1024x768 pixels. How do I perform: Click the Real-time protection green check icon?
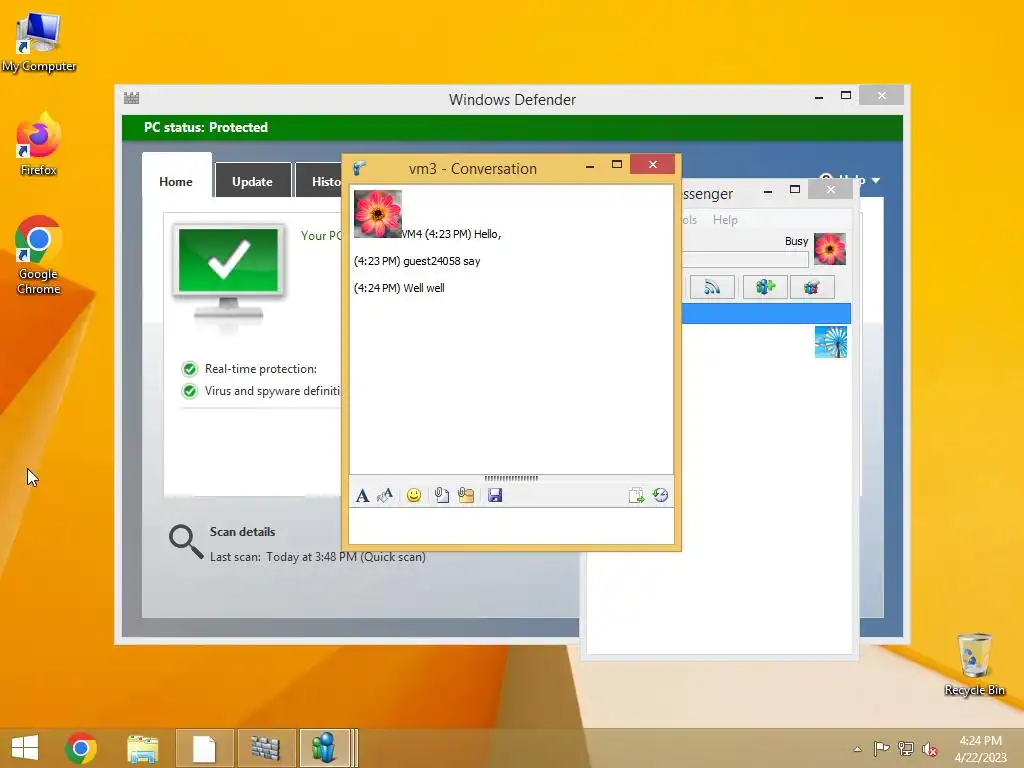(189, 369)
